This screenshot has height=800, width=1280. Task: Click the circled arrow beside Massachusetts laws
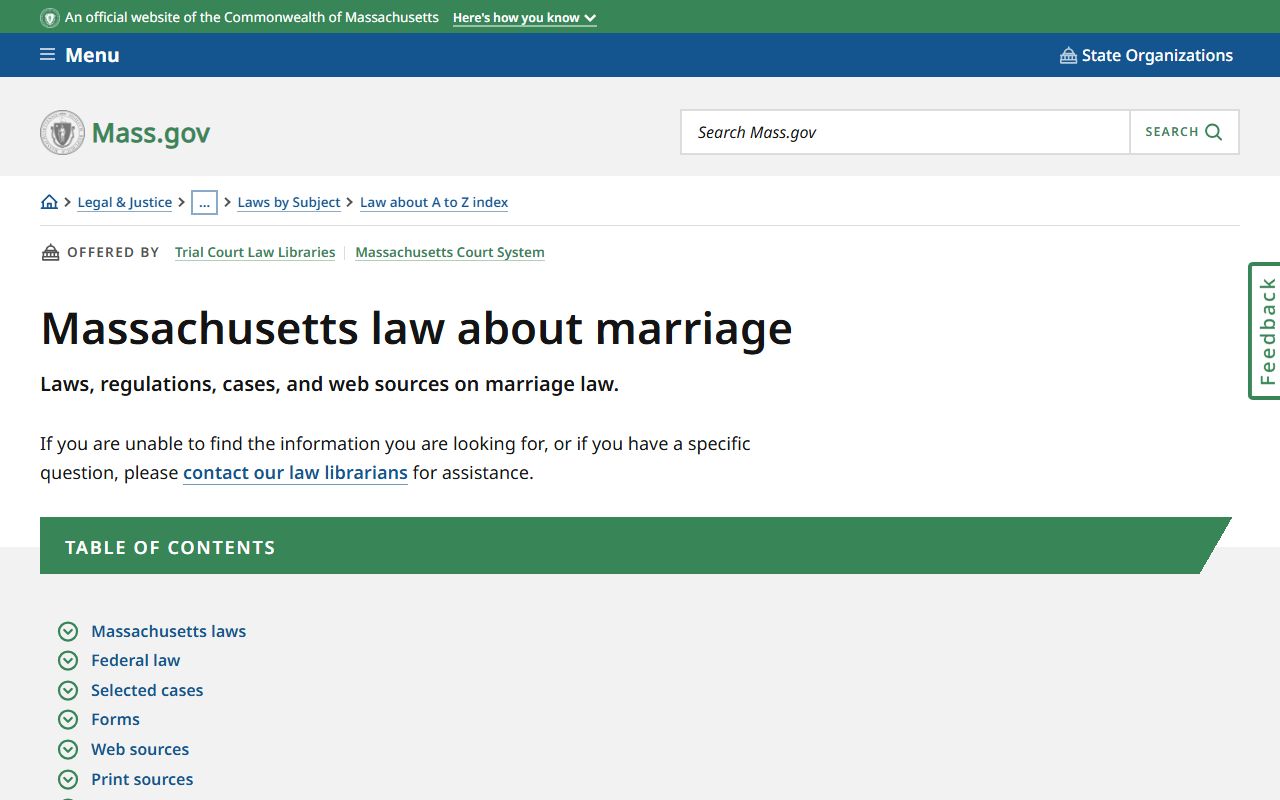[68, 631]
